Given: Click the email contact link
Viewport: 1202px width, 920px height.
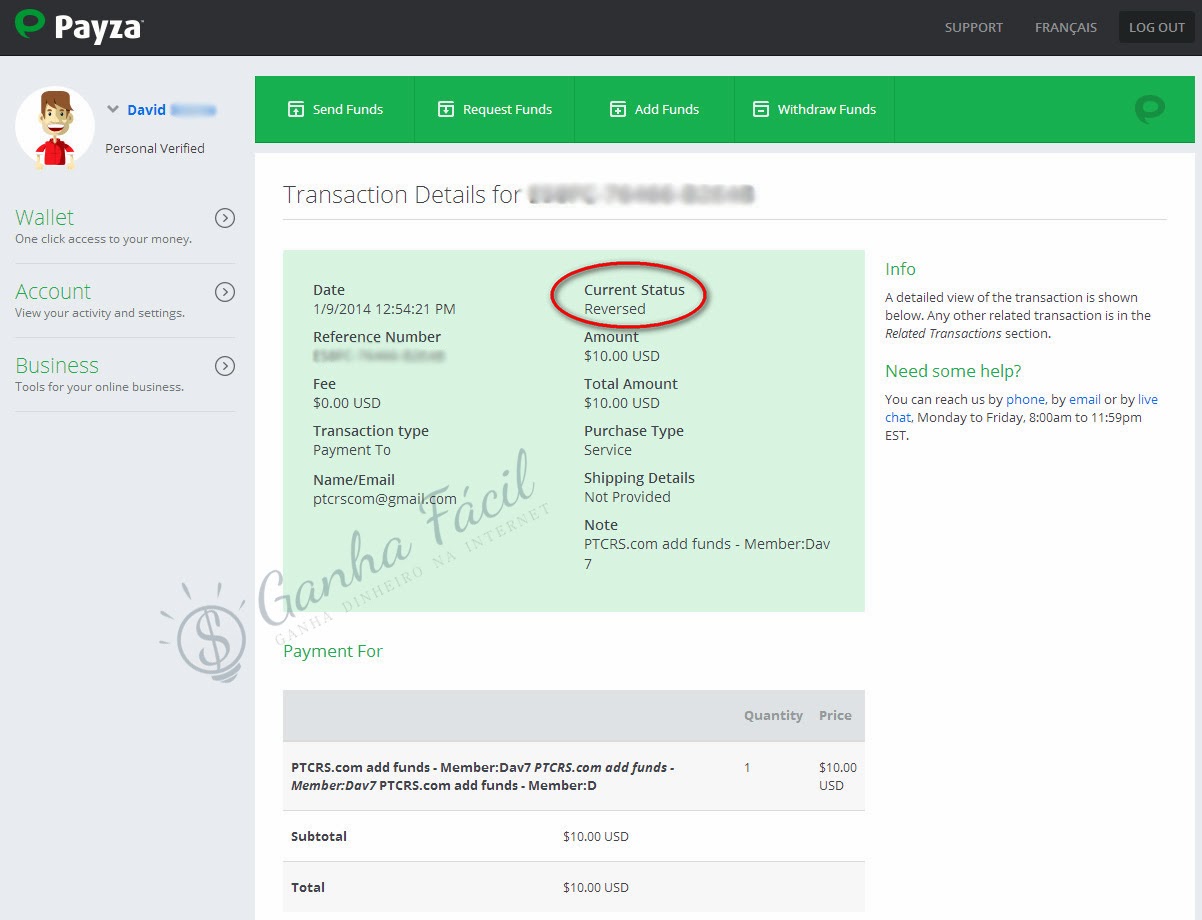Looking at the screenshot, I should (1085, 399).
